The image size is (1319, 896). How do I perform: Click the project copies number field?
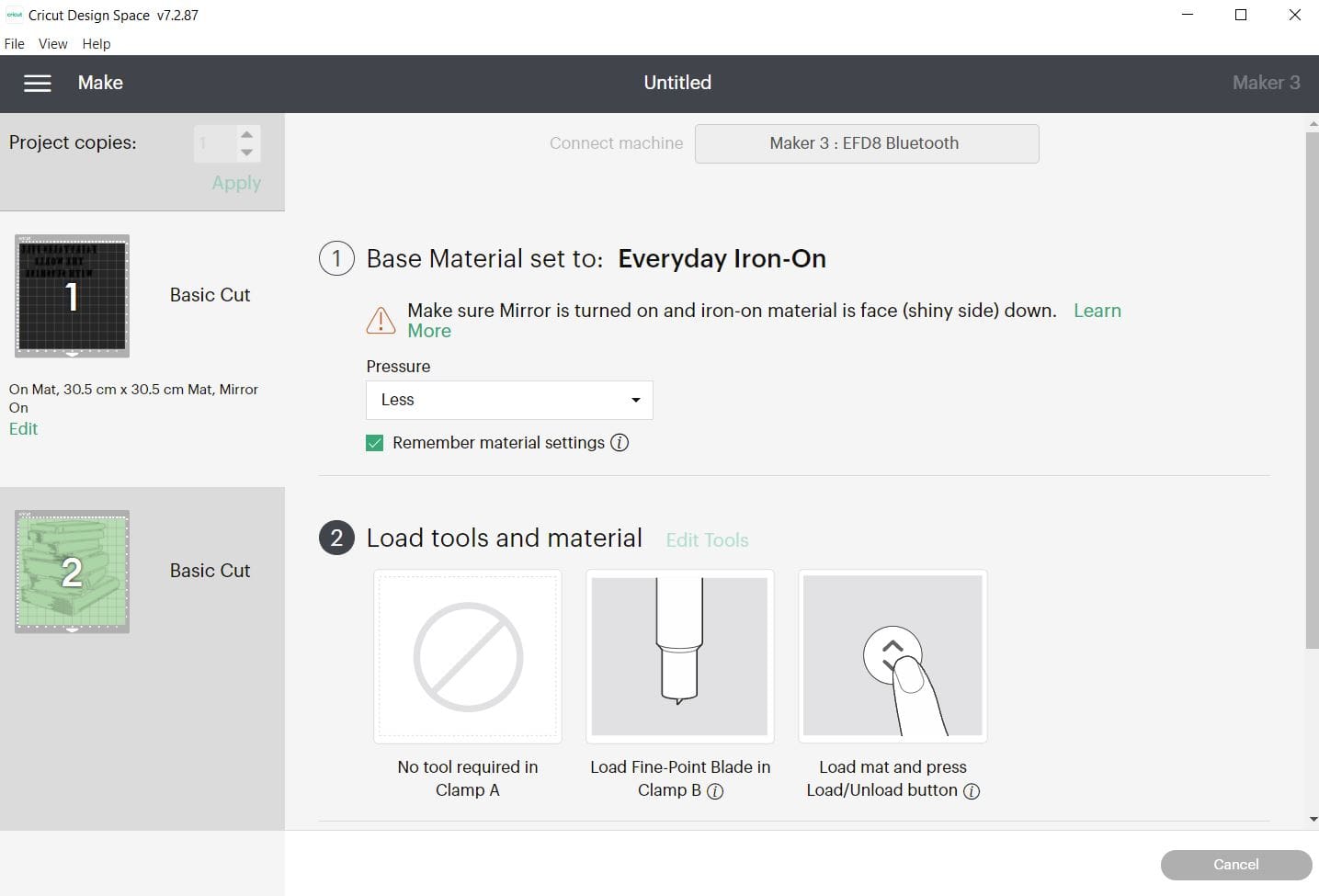[x=214, y=143]
